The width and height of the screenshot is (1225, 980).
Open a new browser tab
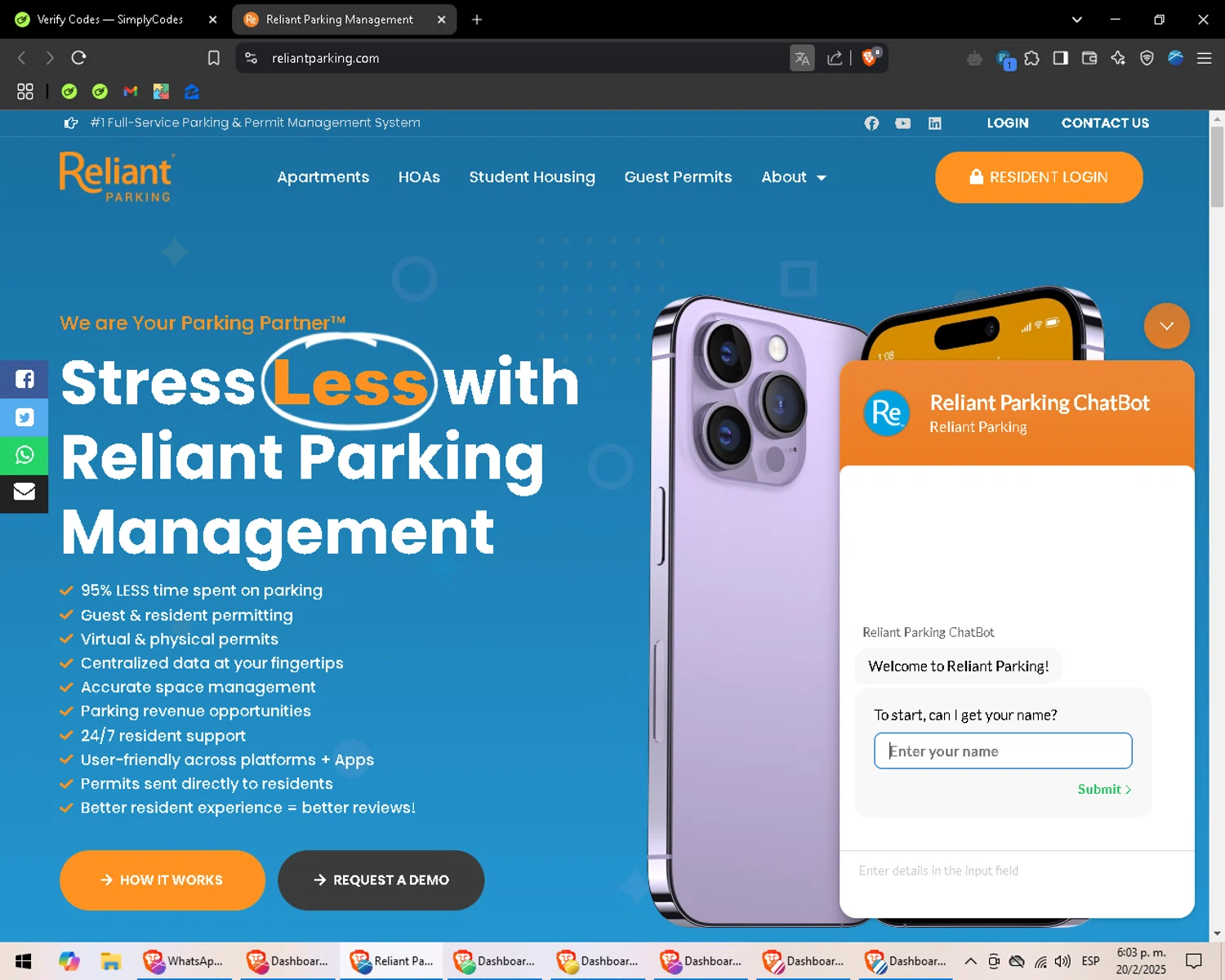(477, 20)
